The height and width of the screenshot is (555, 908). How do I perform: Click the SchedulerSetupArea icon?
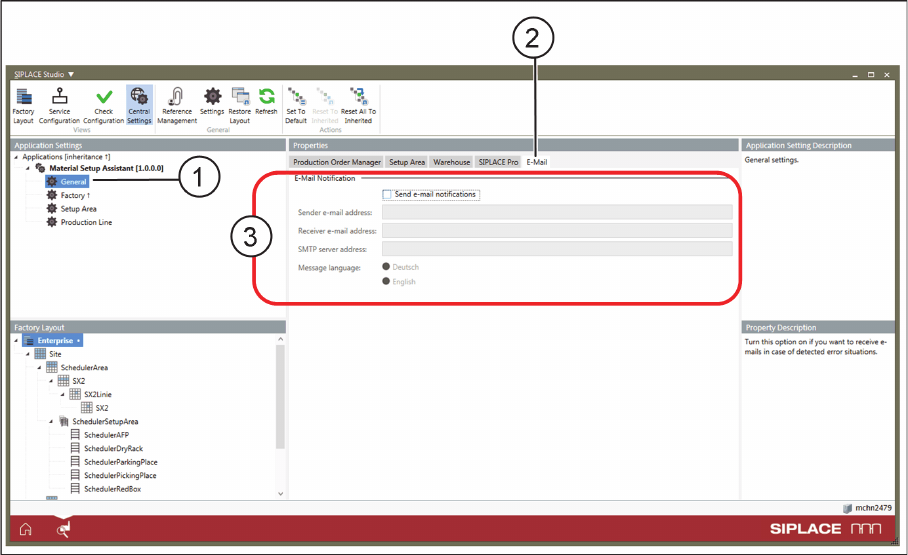point(64,421)
